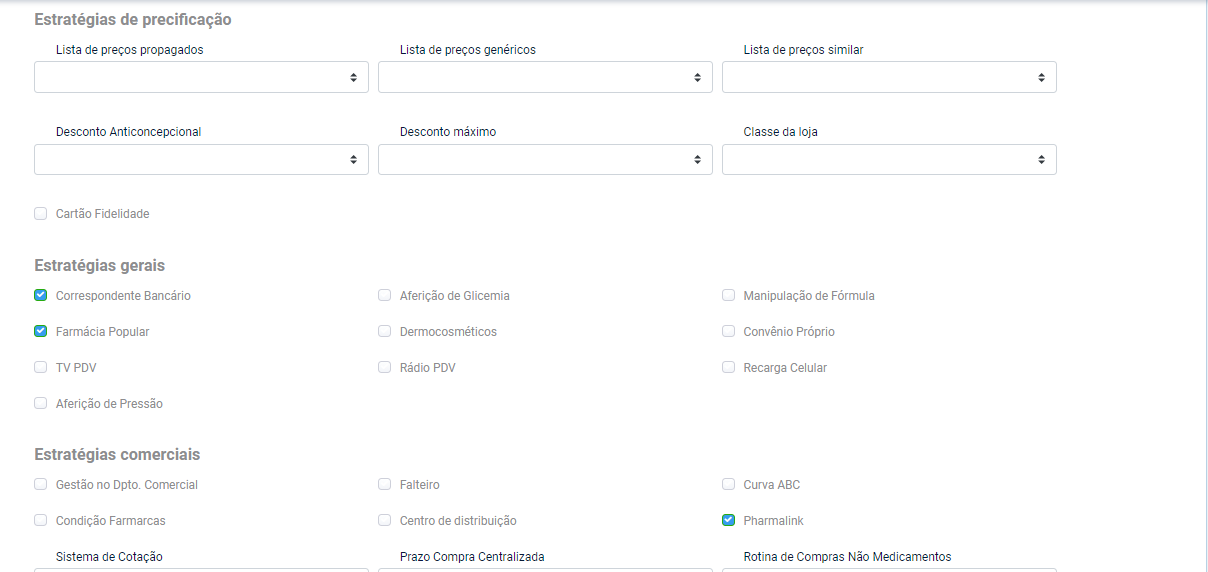Screen dimensions: 1208x572
Task: Uncheck Correspondente Bancário option
Action: (41, 295)
